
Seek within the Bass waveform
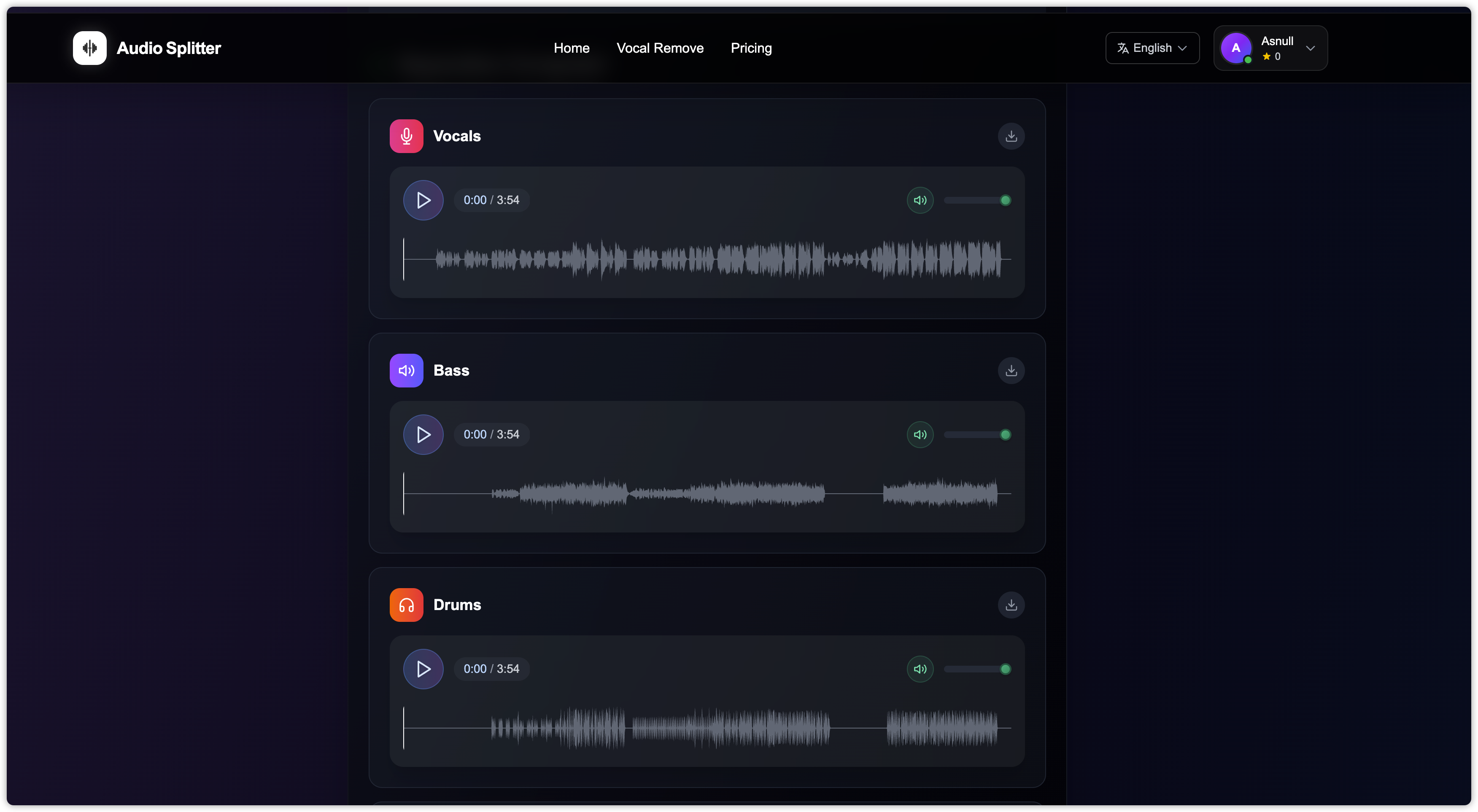pos(707,493)
